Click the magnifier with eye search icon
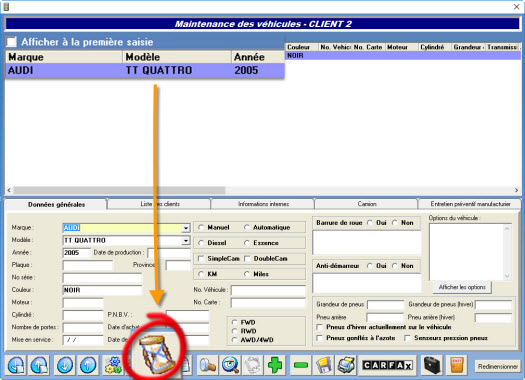525x380 pixels. [x=231, y=365]
